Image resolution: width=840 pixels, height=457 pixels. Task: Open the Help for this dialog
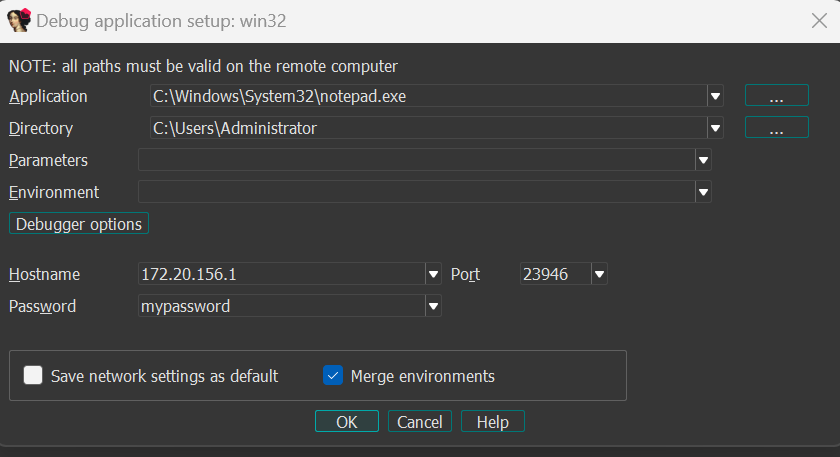tap(492, 422)
